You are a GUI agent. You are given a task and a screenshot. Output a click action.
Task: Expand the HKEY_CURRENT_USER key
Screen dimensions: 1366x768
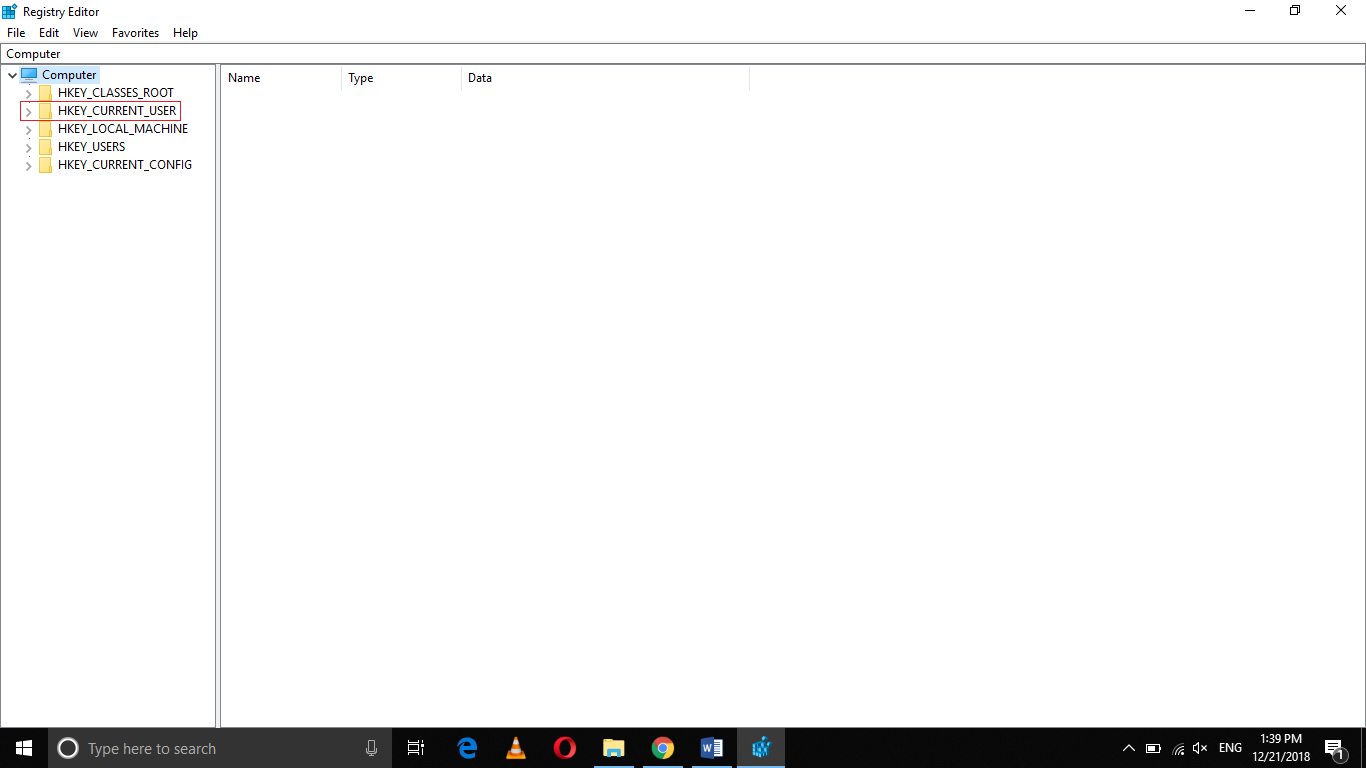pyautogui.click(x=28, y=110)
